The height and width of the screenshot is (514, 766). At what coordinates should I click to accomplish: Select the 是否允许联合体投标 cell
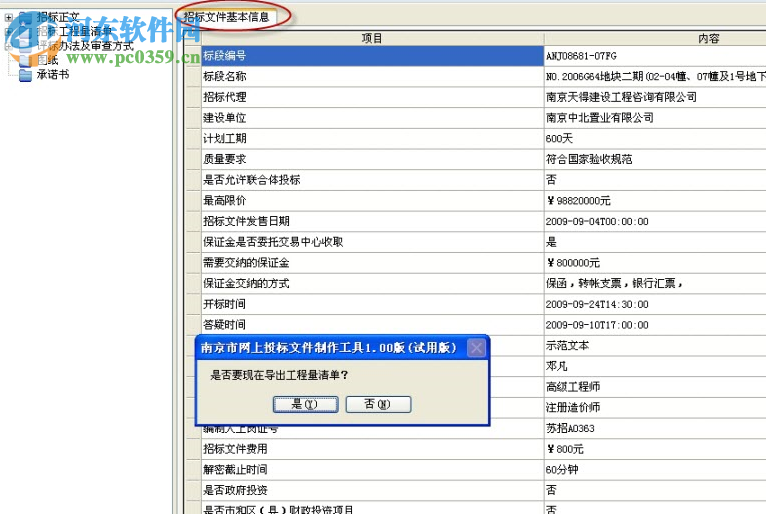coord(372,180)
